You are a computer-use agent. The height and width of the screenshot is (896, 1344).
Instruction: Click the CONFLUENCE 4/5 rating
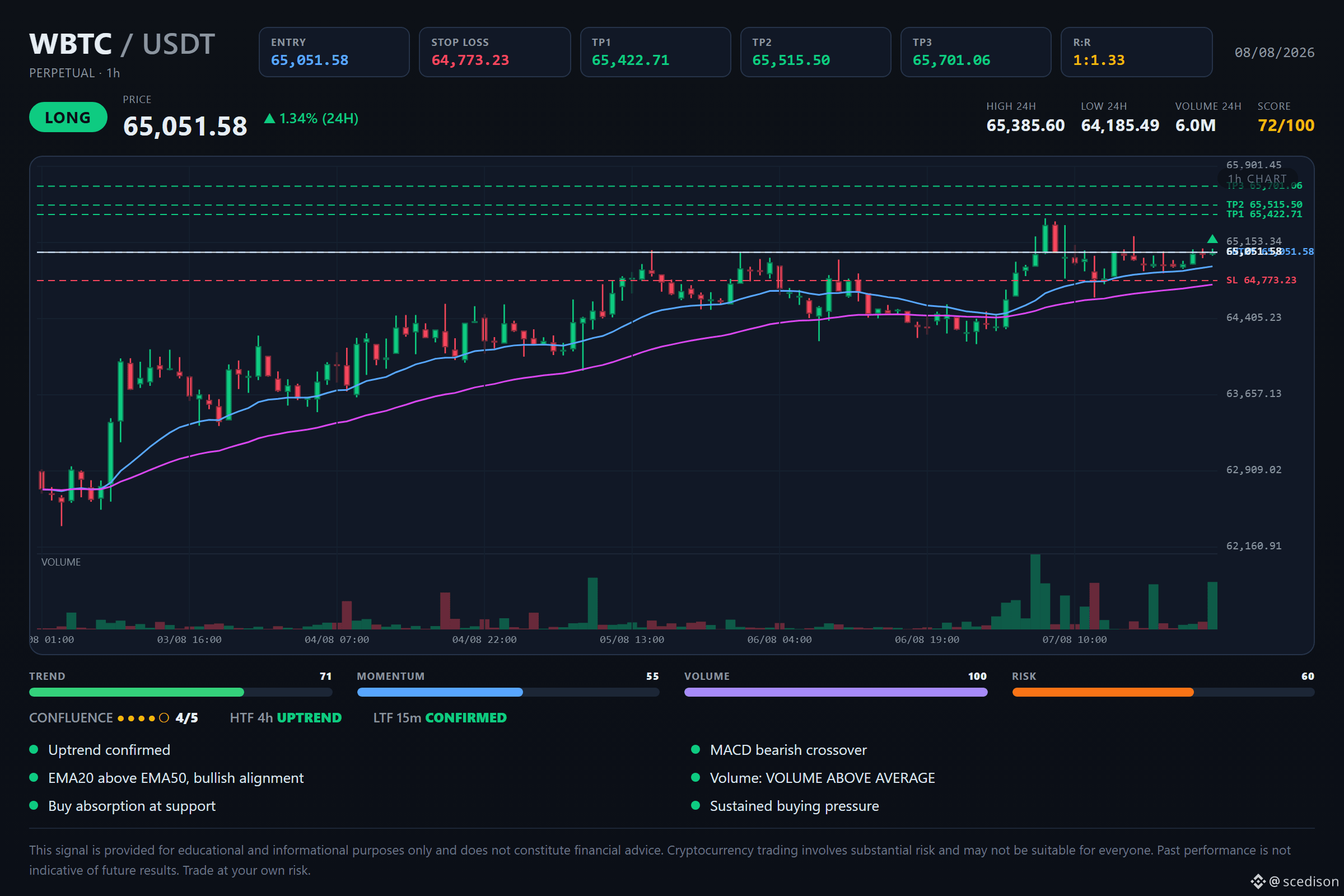tap(114, 718)
